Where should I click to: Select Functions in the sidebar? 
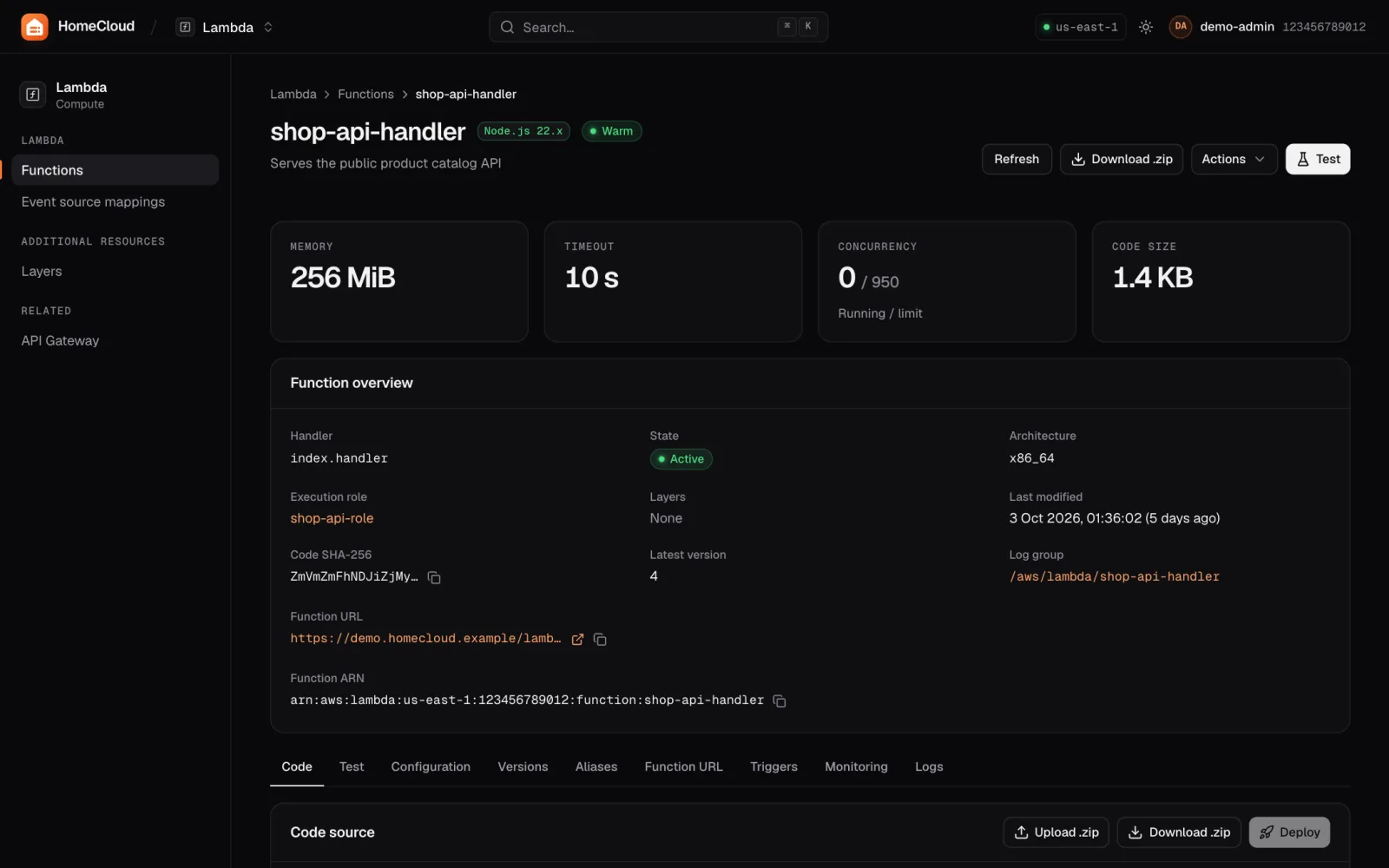pyautogui.click(x=115, y=170)
